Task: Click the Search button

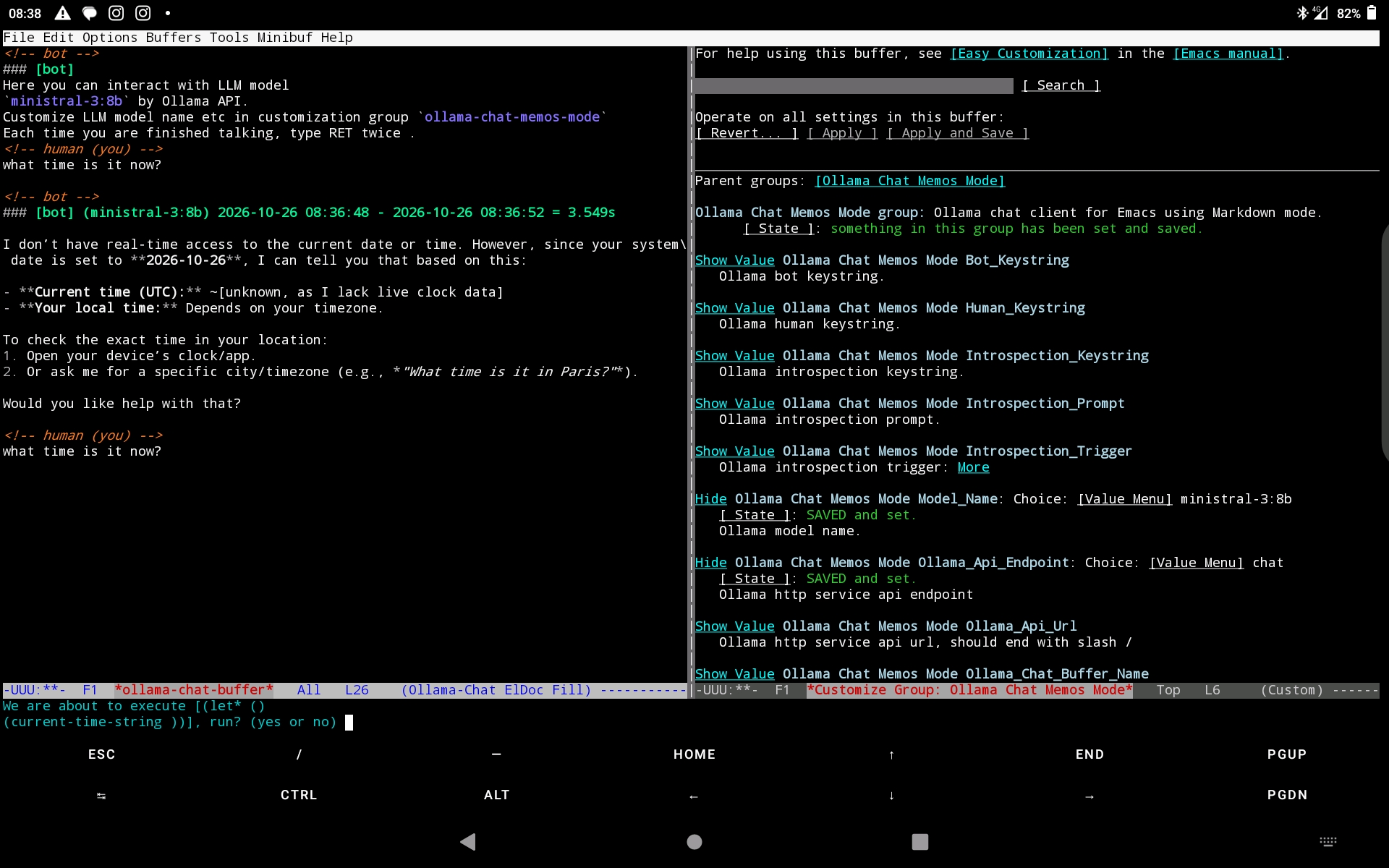Action: click(x=1061, y=85)
